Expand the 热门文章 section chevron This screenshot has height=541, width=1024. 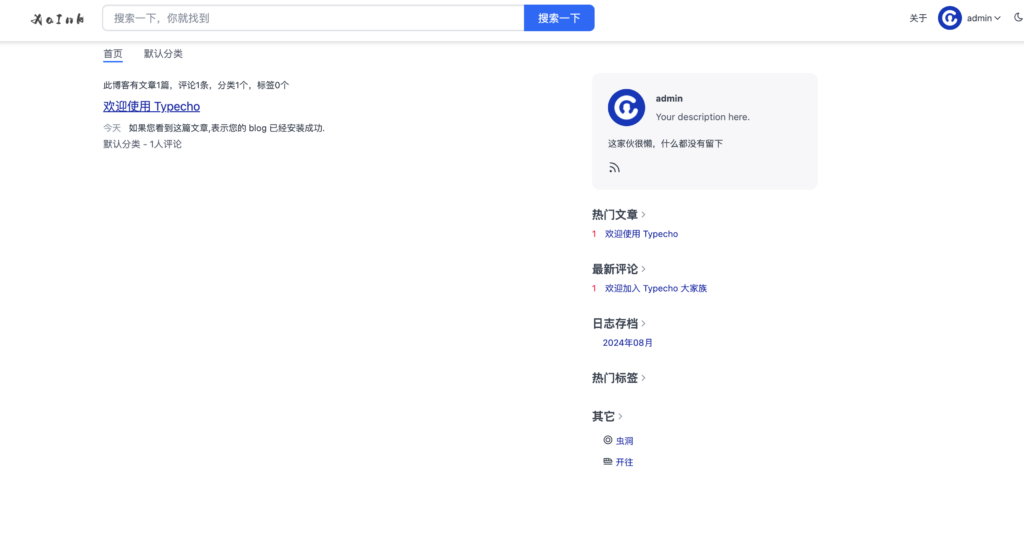click(643, 214)
